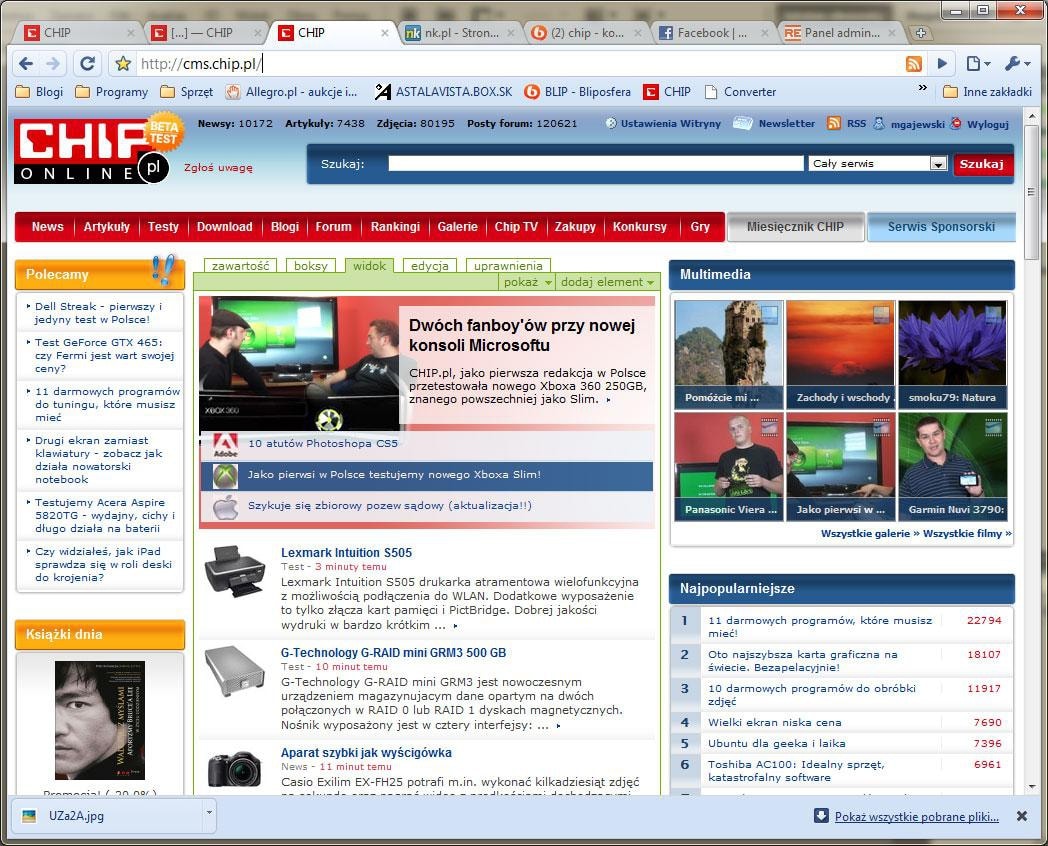Close the downloads bar
This screenshot has height=846, width=1048.
coord(1021,816)
